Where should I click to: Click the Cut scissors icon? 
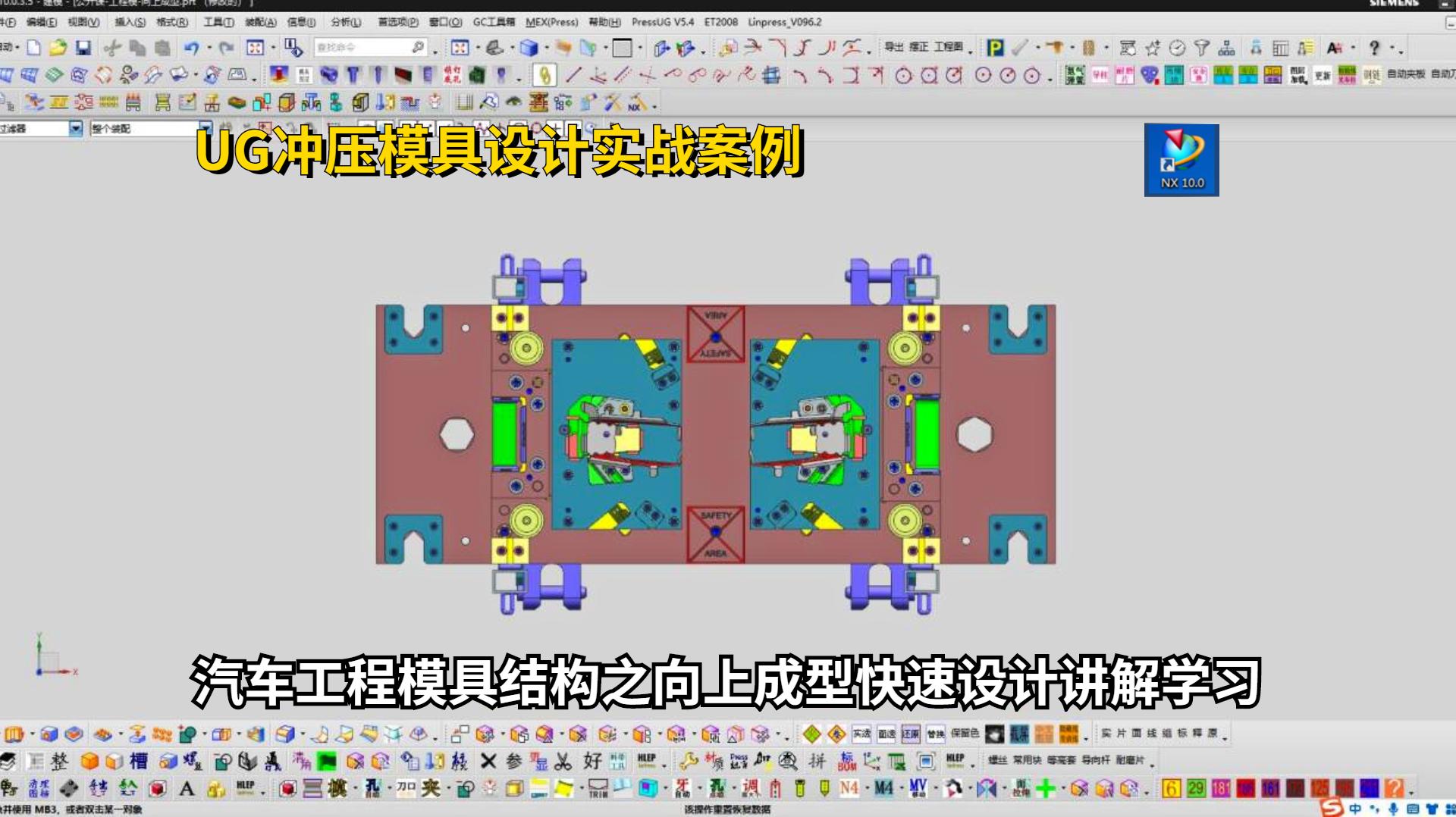click(112, 49)
